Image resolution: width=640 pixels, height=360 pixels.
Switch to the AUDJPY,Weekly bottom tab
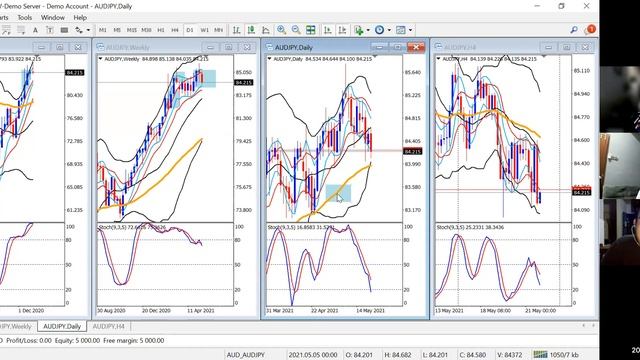(x=16, y=327)
